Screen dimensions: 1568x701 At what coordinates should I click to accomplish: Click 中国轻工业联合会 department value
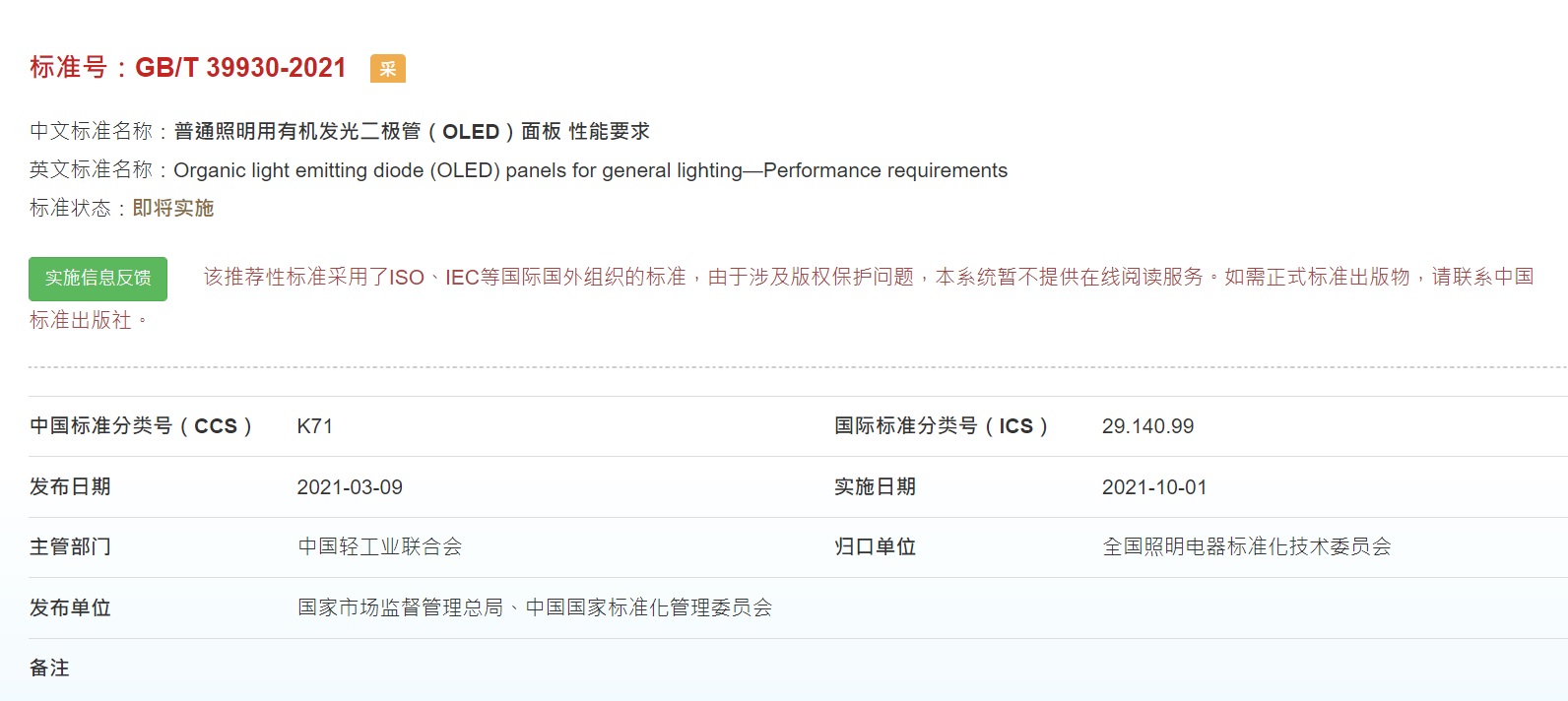click(380, 546)
